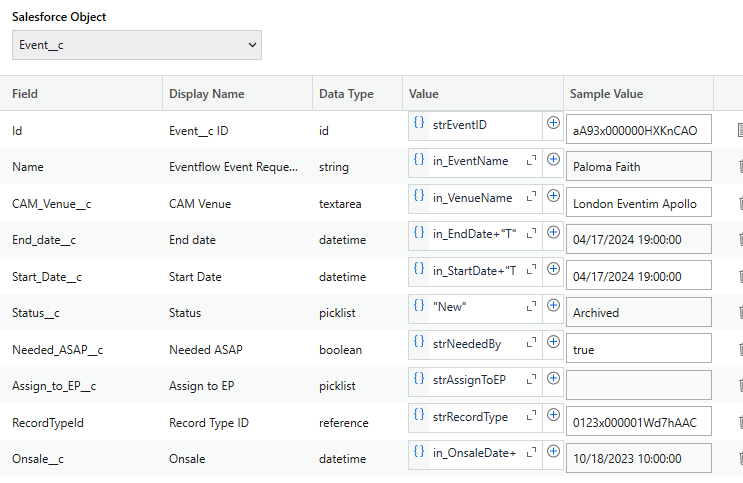Click plus circle icon for strRecordType value
743x483 pixels.
pos(553,415)
